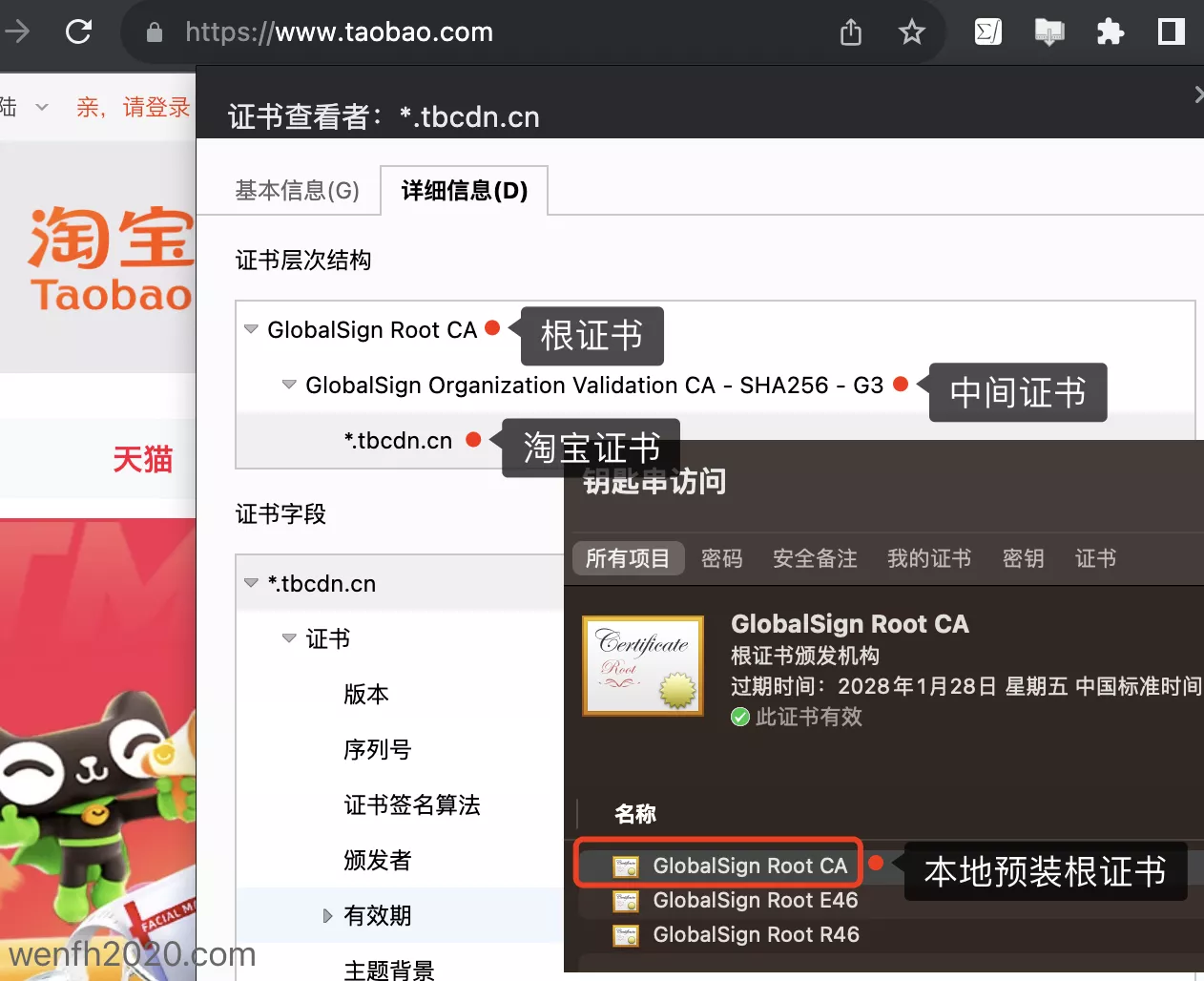The width and height of the screenshot is (1204, 981).
Task: Click the share page icon in address bar
Action: click(x=850, y=33)
